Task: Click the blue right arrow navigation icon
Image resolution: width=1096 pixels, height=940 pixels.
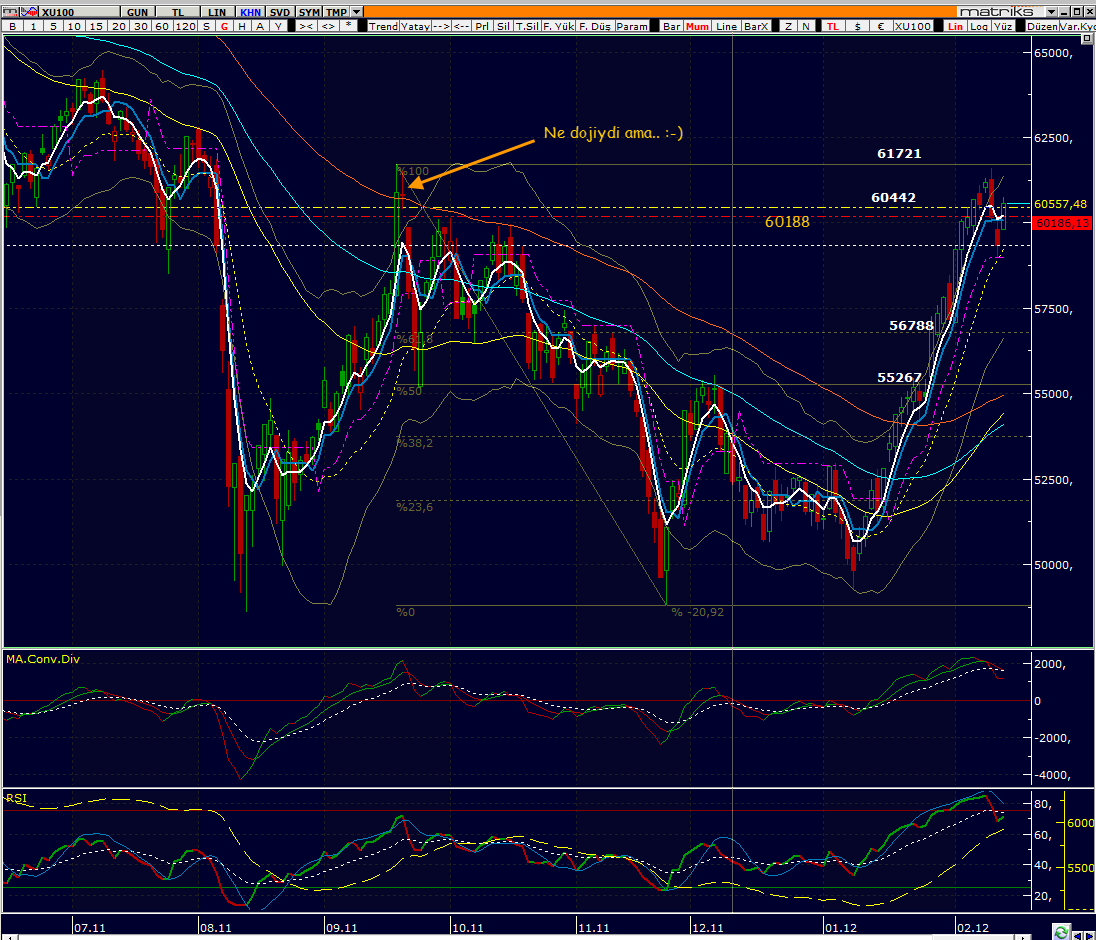Action: point(1089,935)
